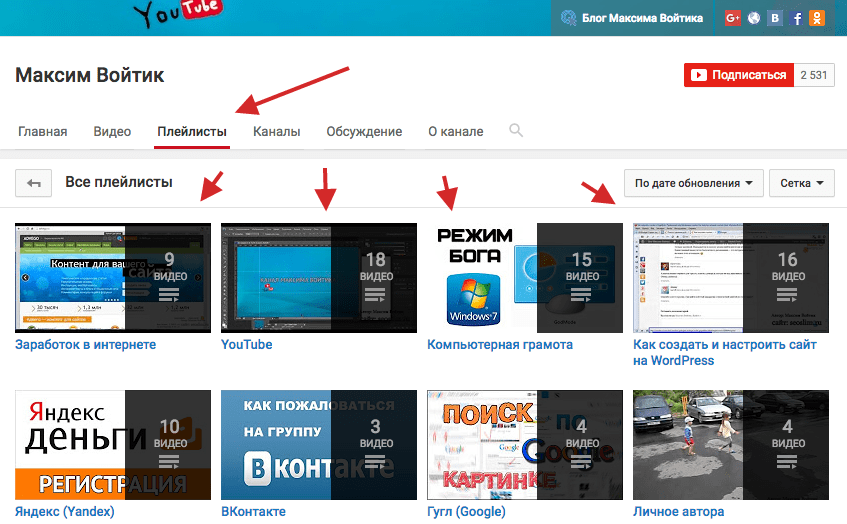Open the Facebook social link icon
The image size is (847, 524).
tap(797, 18)
